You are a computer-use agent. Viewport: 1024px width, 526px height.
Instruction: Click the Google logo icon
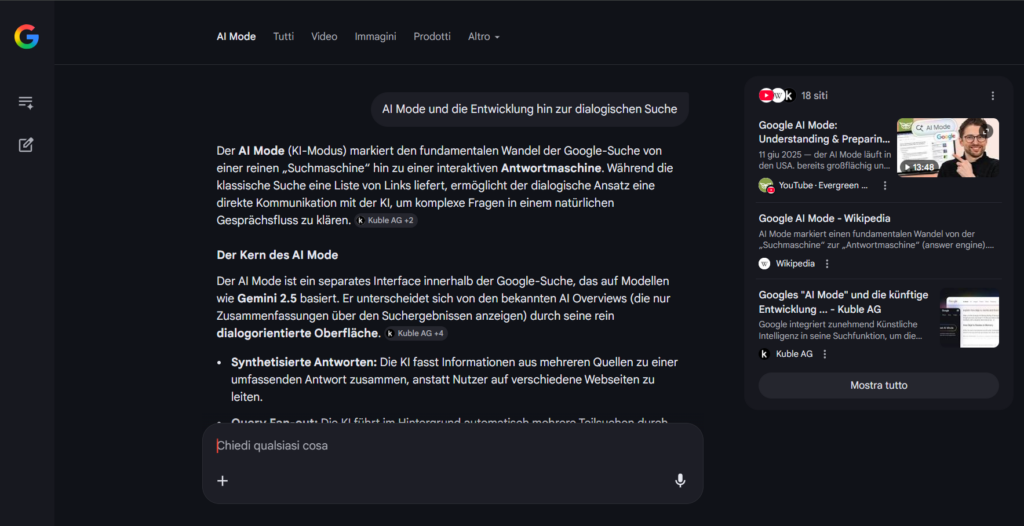point(27,37)
